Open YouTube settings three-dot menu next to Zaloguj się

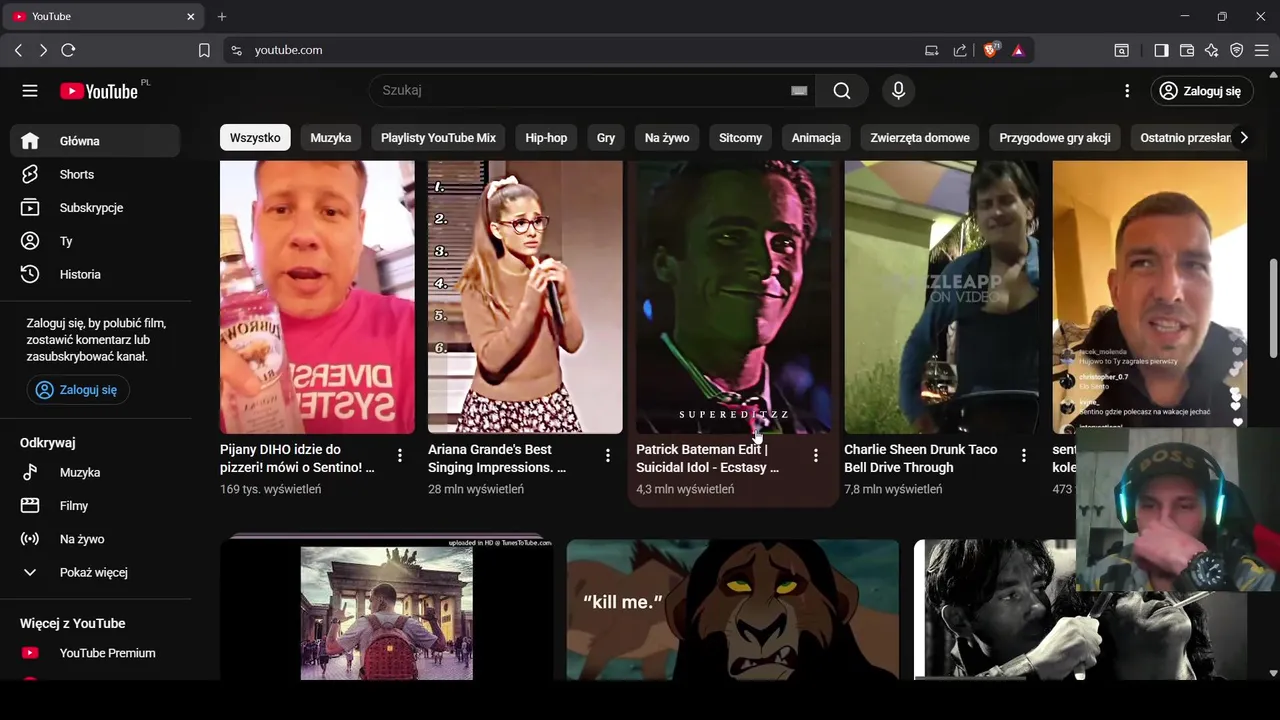click(x=1127, y=91)
